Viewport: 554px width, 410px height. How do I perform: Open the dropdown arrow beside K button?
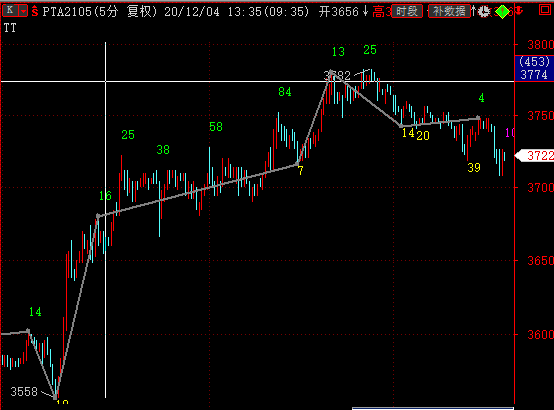point(23,11)
